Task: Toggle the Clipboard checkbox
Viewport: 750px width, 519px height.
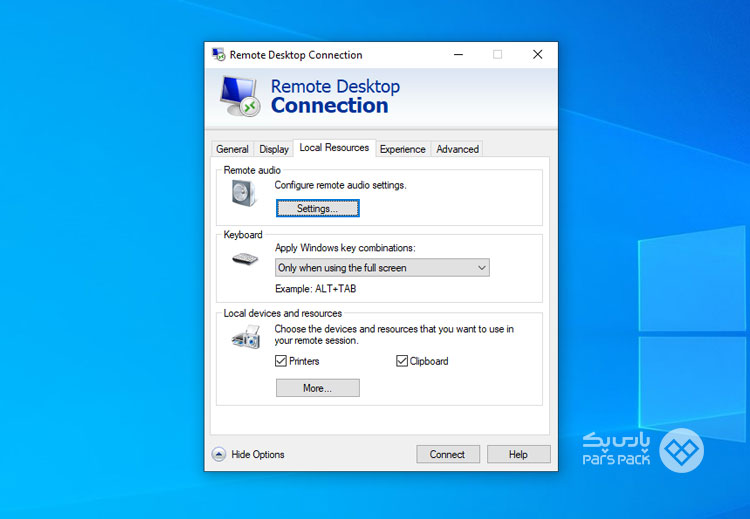Action: [402, 361]
